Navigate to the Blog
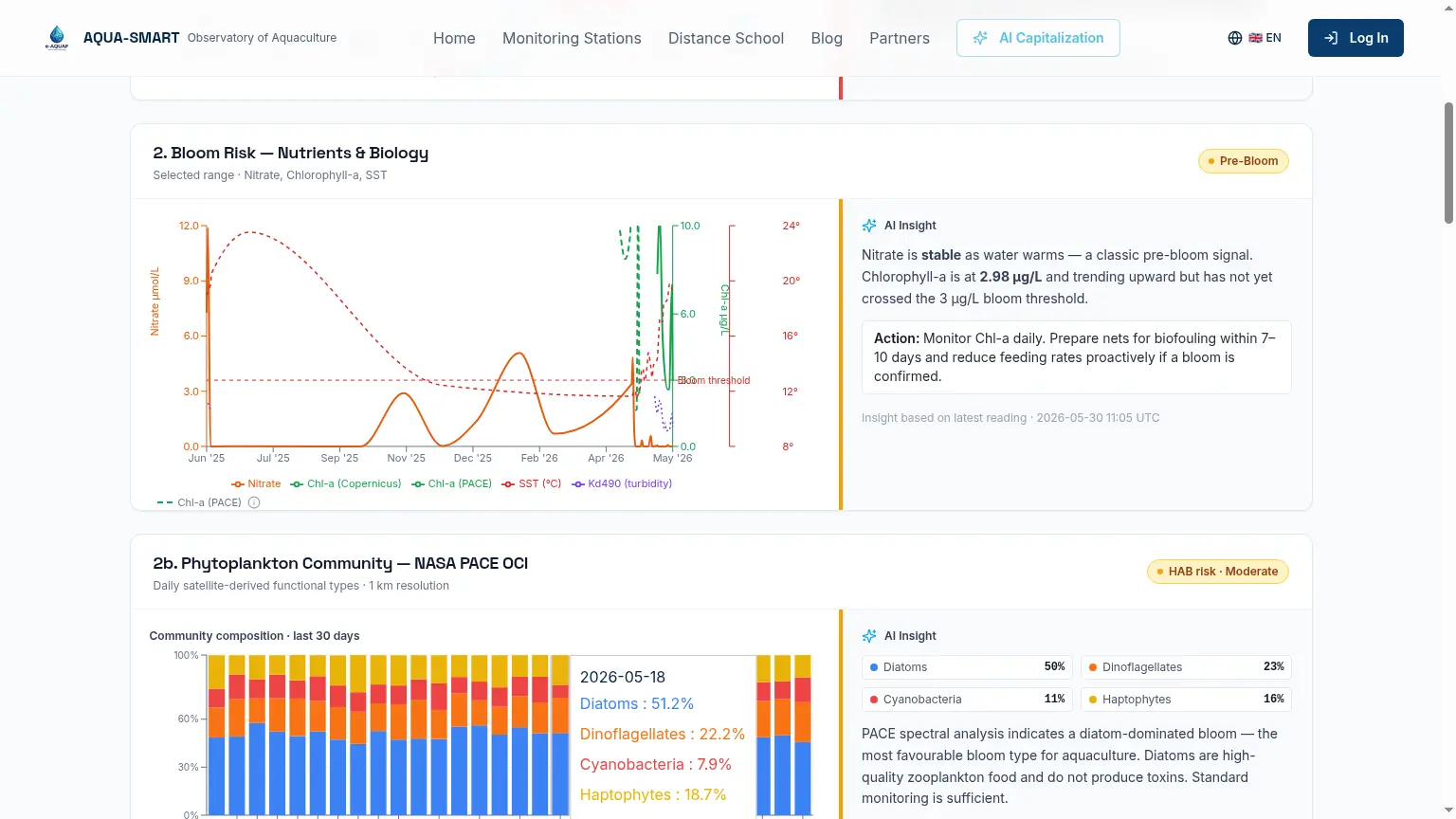1456x819 pixels. (827, 38)
